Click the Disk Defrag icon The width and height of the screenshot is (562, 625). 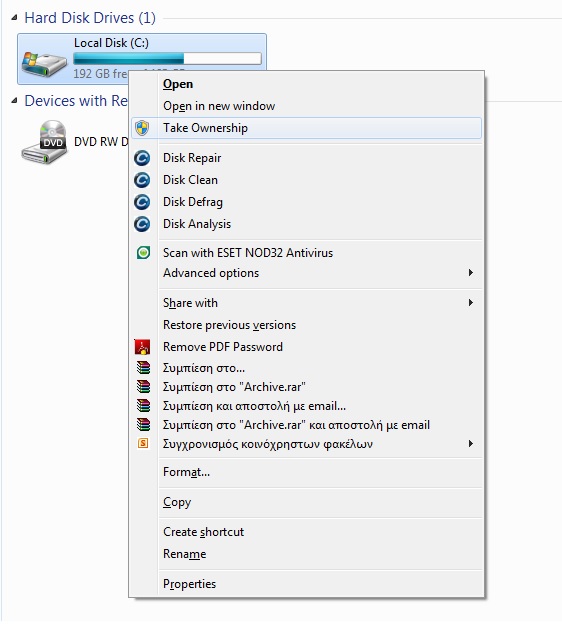pos(142,202)
